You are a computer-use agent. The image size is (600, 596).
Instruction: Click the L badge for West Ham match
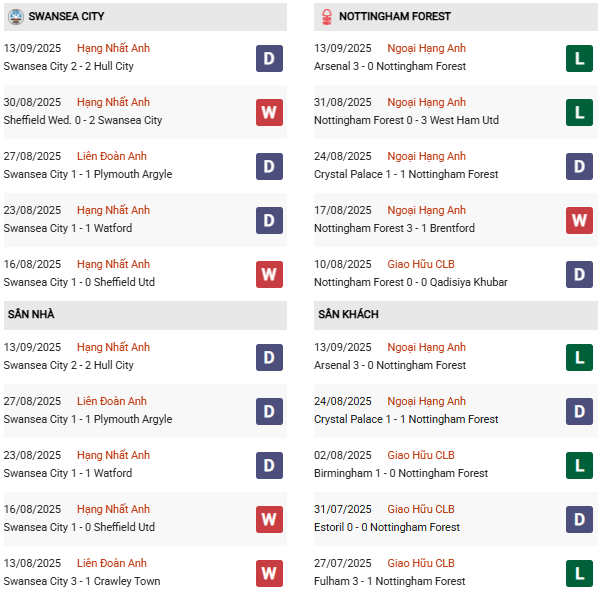579,112
